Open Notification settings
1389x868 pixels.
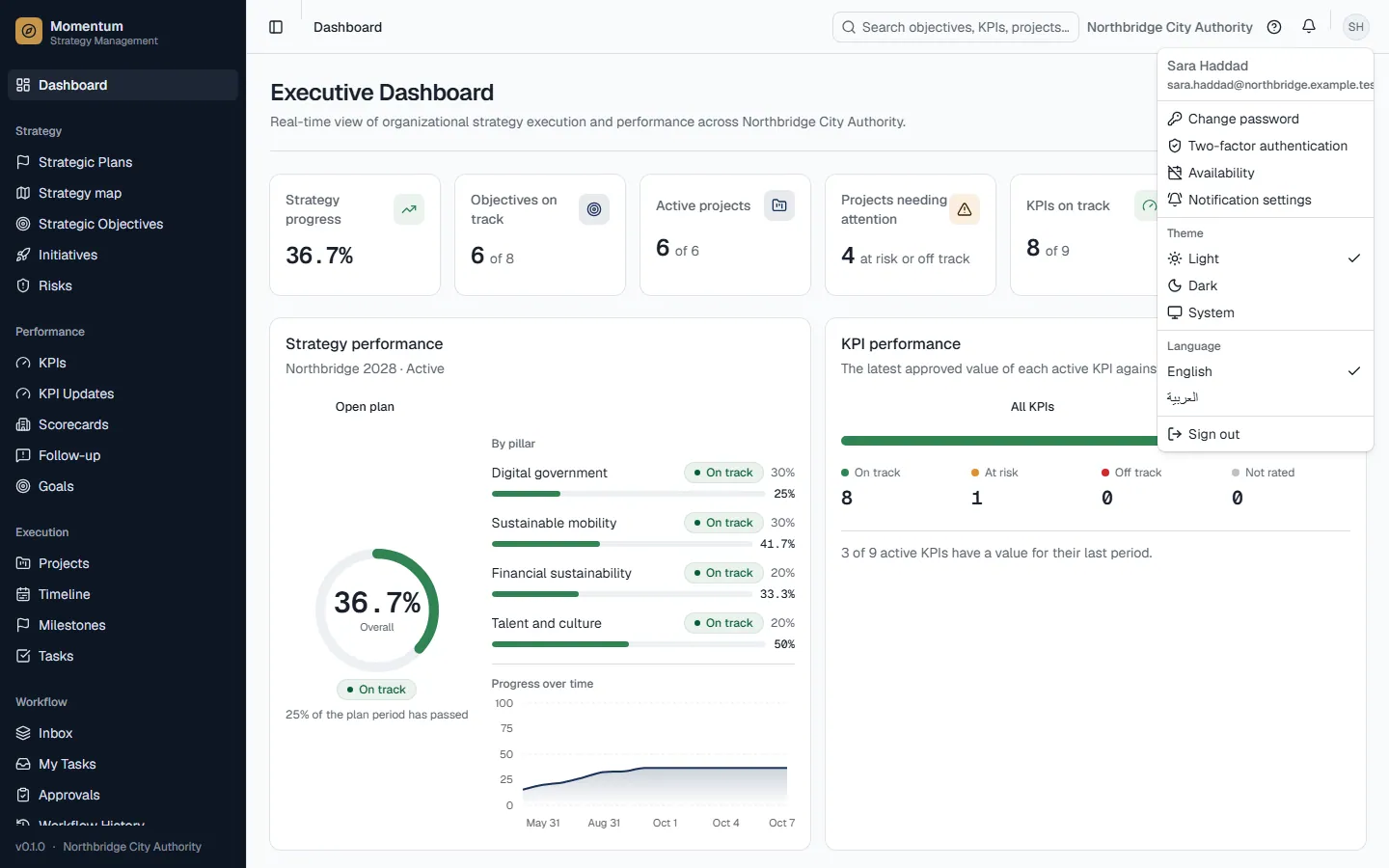point(1265,200)
